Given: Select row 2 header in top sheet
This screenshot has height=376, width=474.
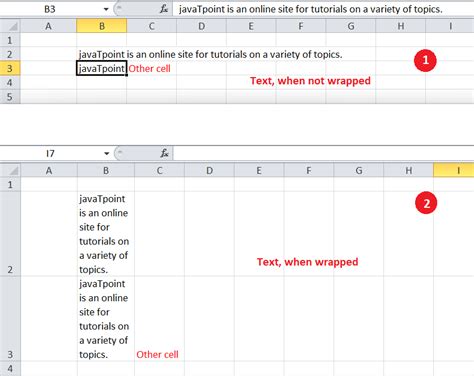Looking at the screenshot, I should 10,54.
